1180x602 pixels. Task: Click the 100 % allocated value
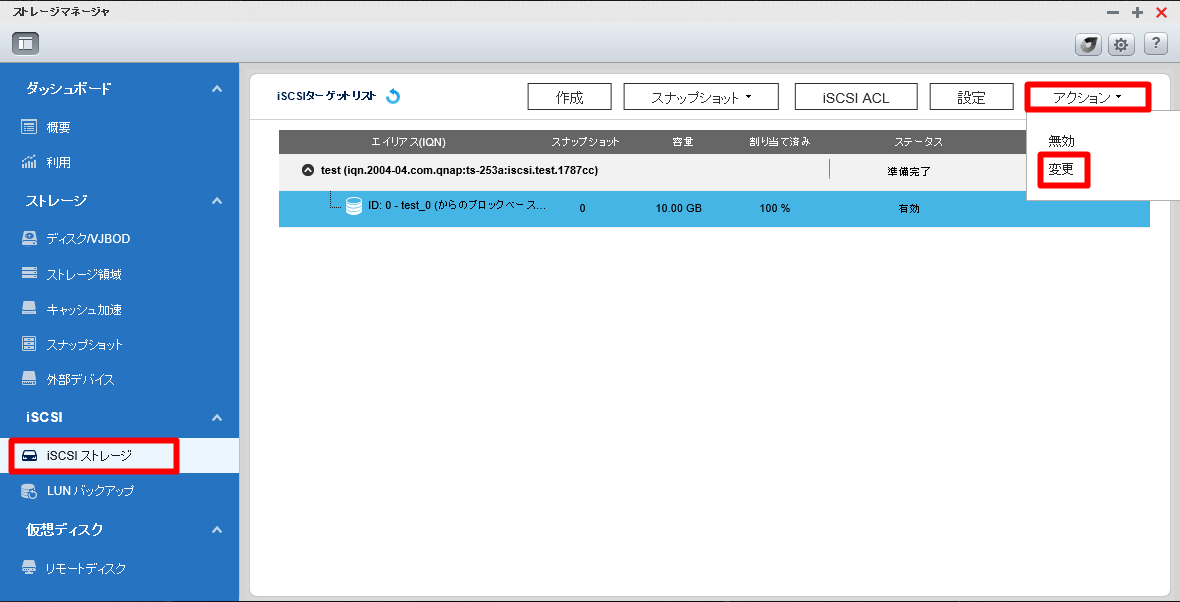pyautogui.click(x=774, y=208)
